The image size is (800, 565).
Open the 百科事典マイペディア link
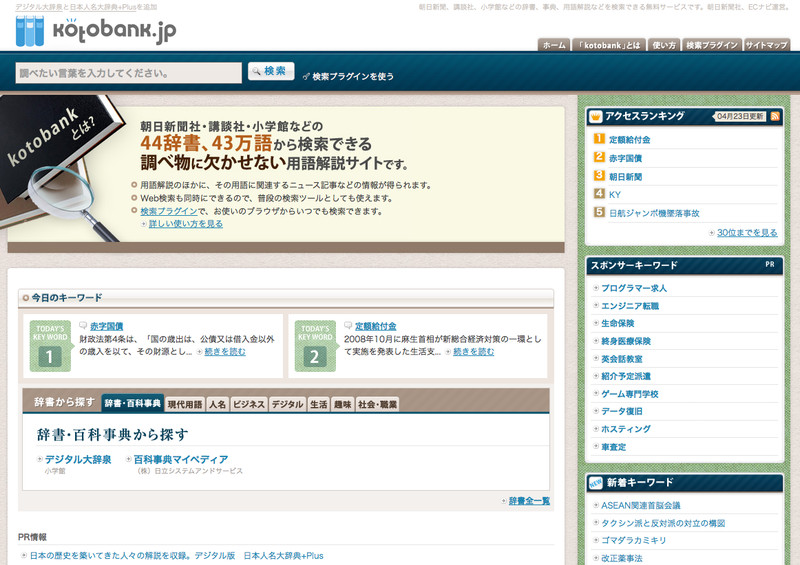click(x=181, y=459)
